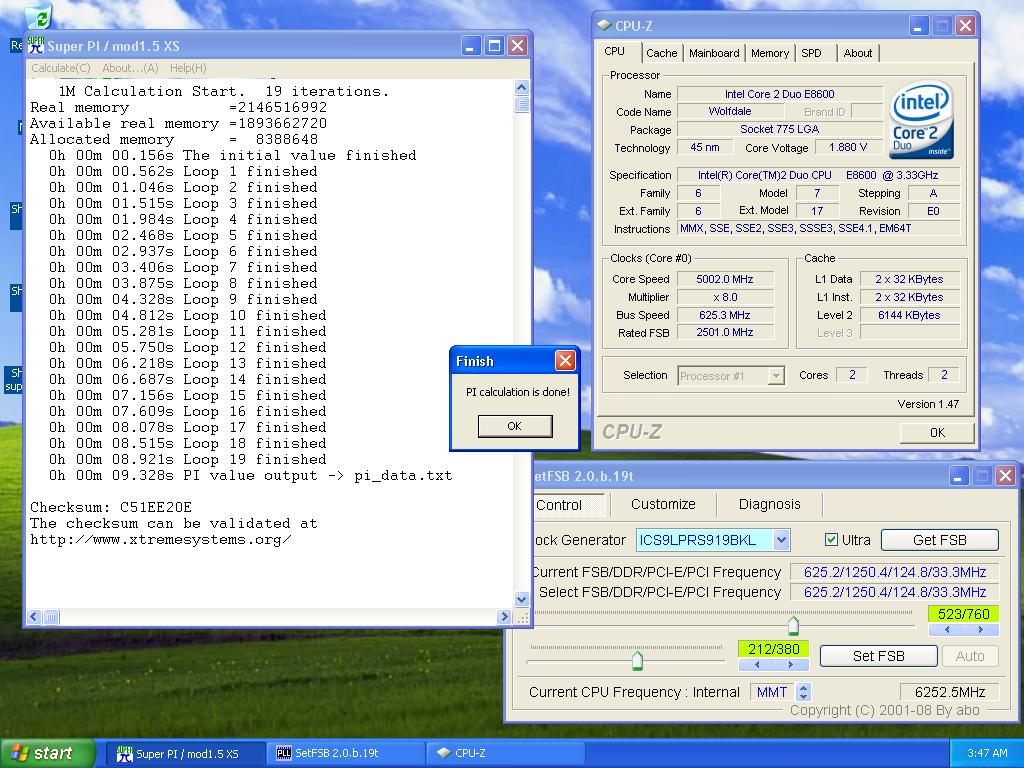Open the Customize tab in SetFSB
The width and height of the screenshot is (1024, 768).
coord(663,504)
